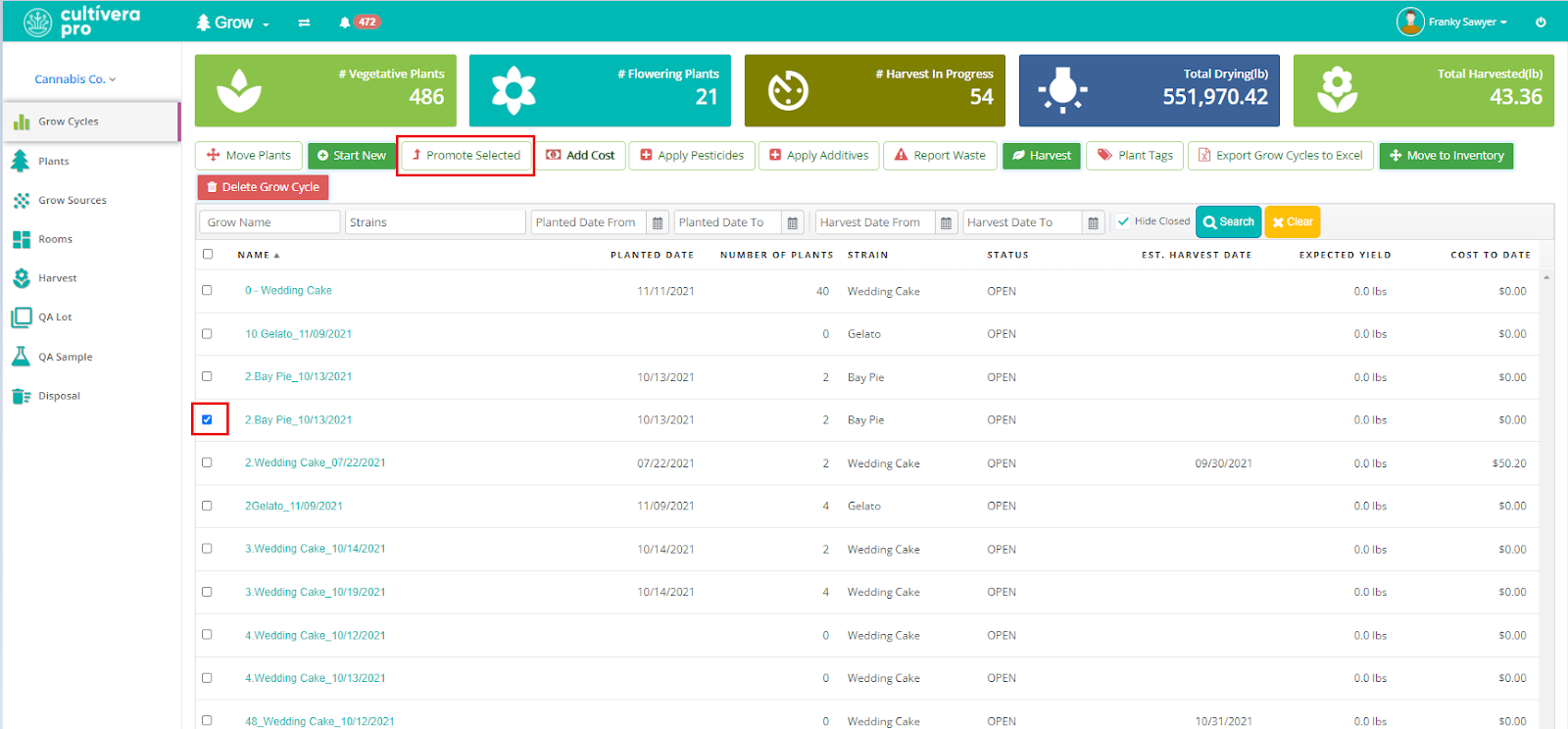Viewport: 1568px width, 729px height.
Task: Check the 0 - Wedding Cake row checkbox
Action: (207, 290)
